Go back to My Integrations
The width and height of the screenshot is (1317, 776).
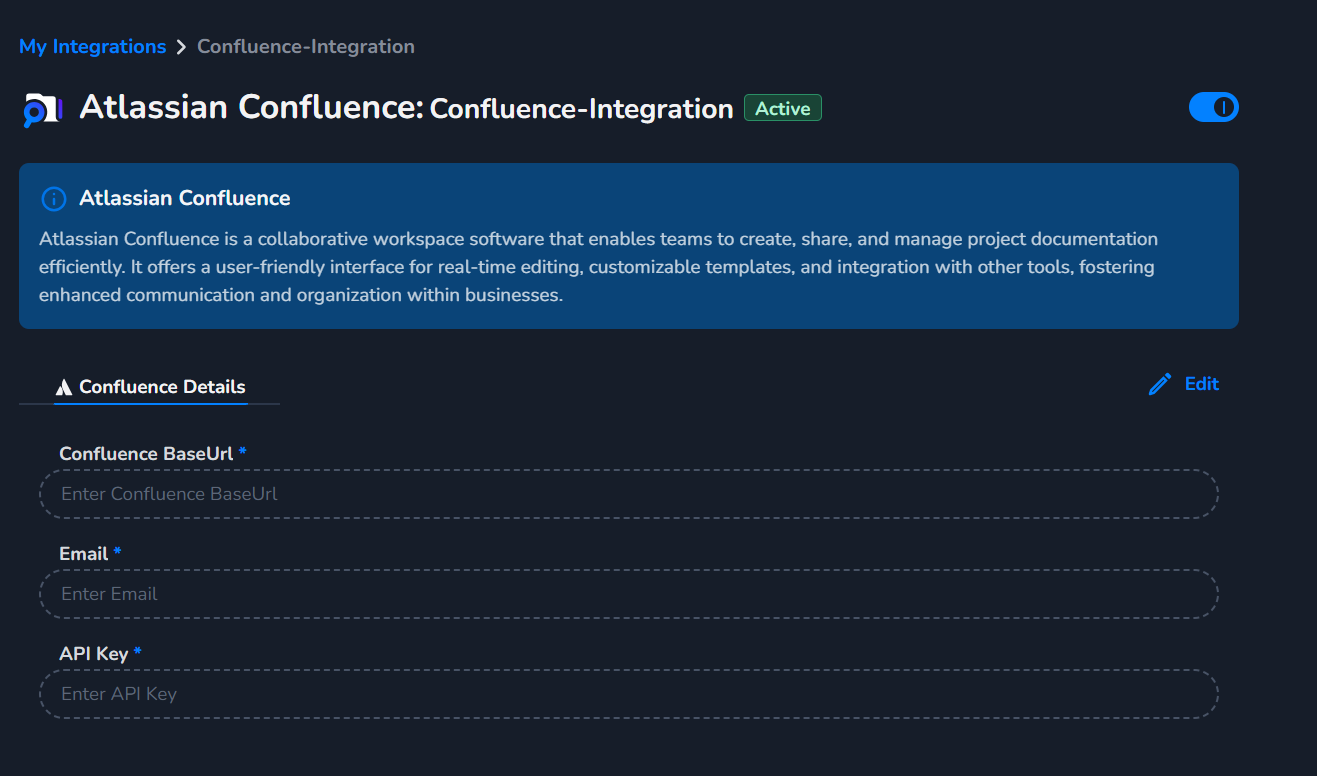point(92,47)
